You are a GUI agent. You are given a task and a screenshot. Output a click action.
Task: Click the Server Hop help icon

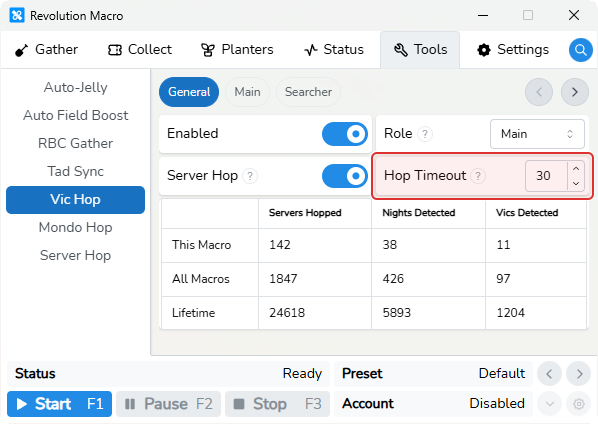pyautogui.click(x=250, y=176)
